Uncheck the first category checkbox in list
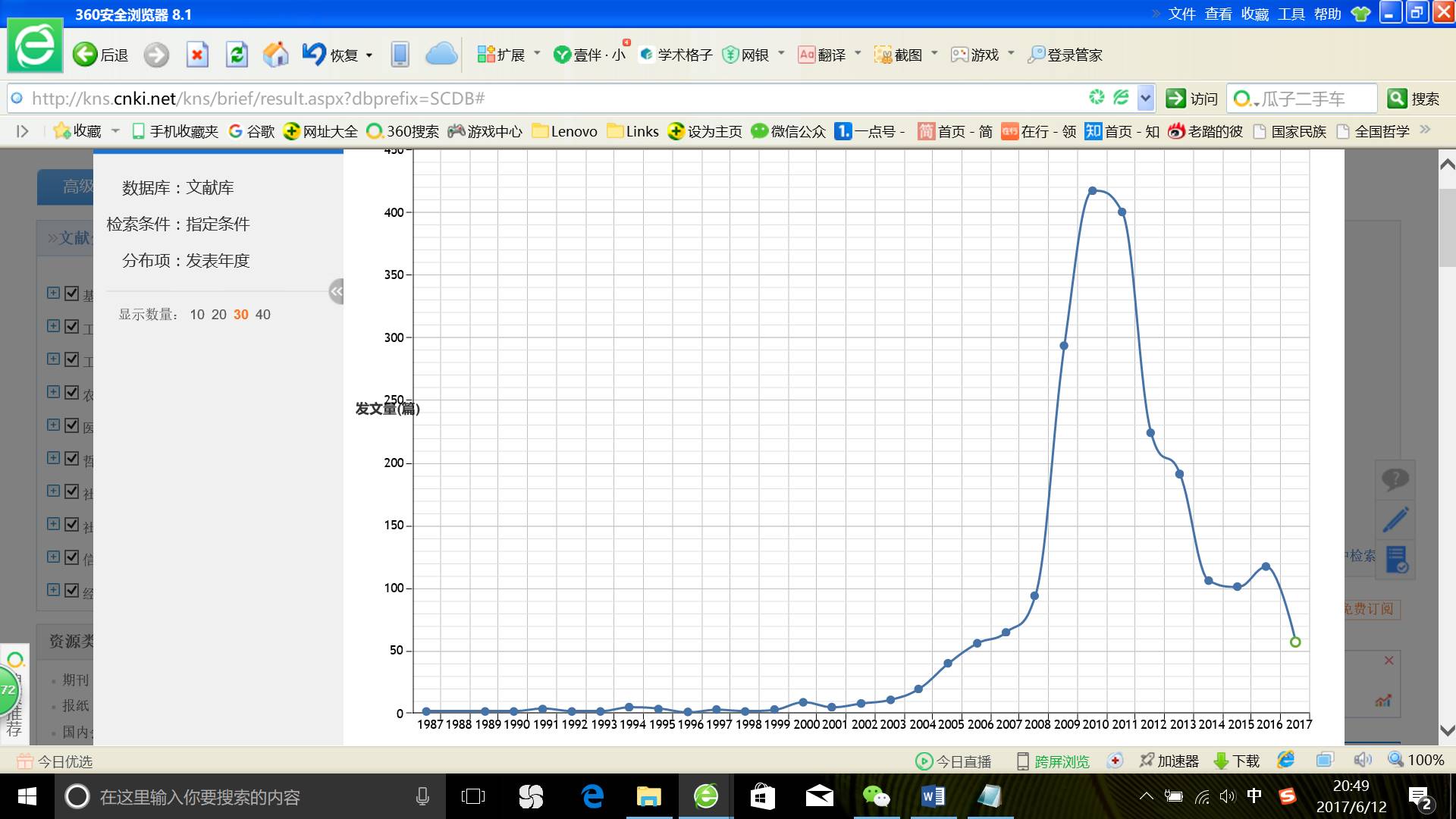The height and width of the screenshot is (819, 1456). 72,293
